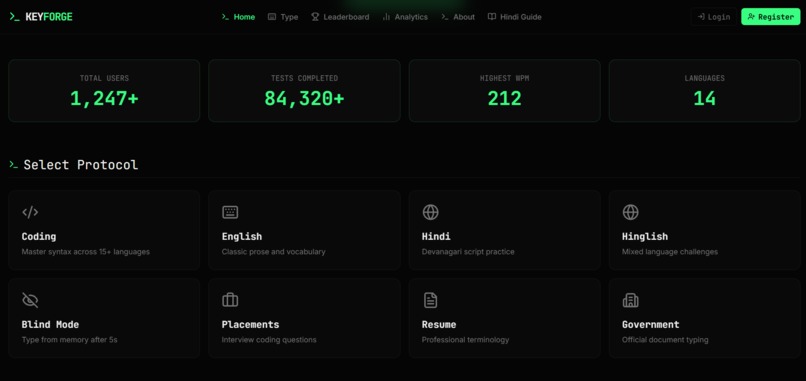Image resolution: width=806 pixels, height=381 pixels.
Task: Click the book icon beside Hindi Guide
Action: click(492, 16)
